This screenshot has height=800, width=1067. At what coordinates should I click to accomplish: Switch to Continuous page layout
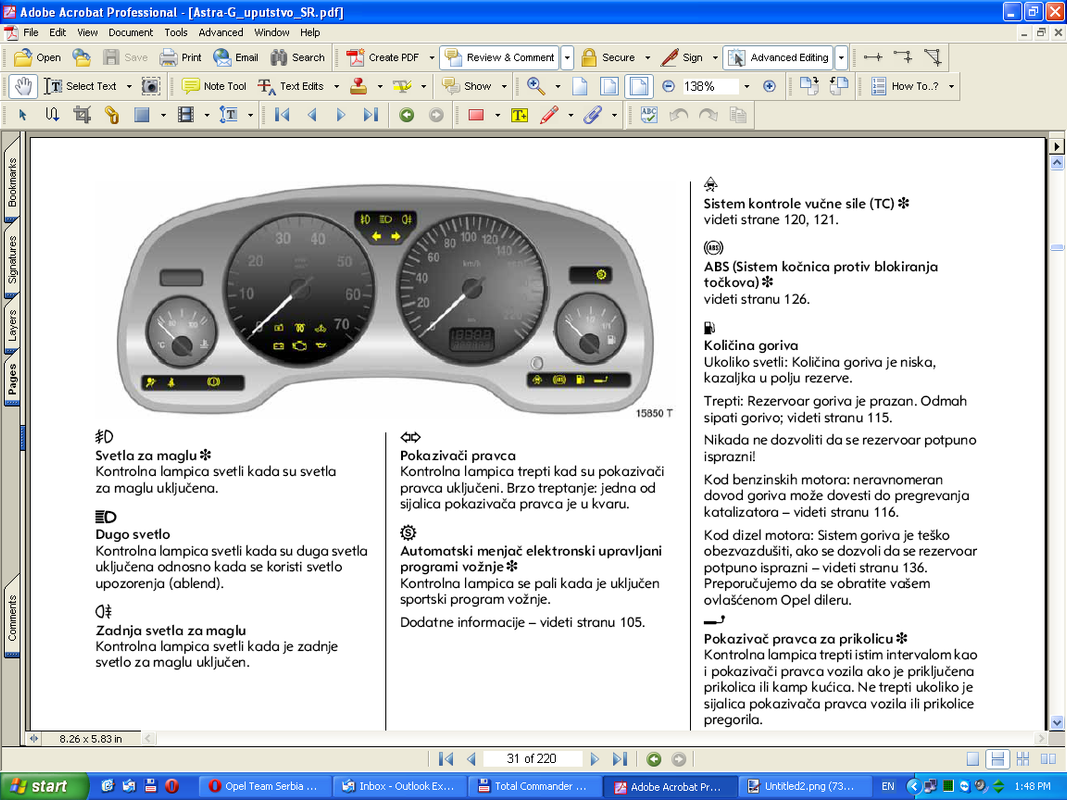(998, 759)
